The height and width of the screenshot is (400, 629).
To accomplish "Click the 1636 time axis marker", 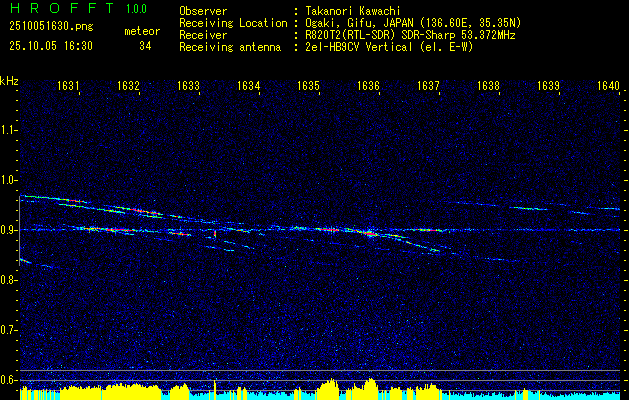I will click(x=368, y=85).
